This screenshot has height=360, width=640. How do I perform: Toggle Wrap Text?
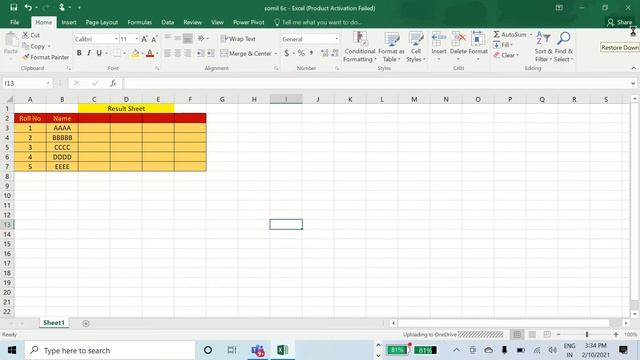238,39
